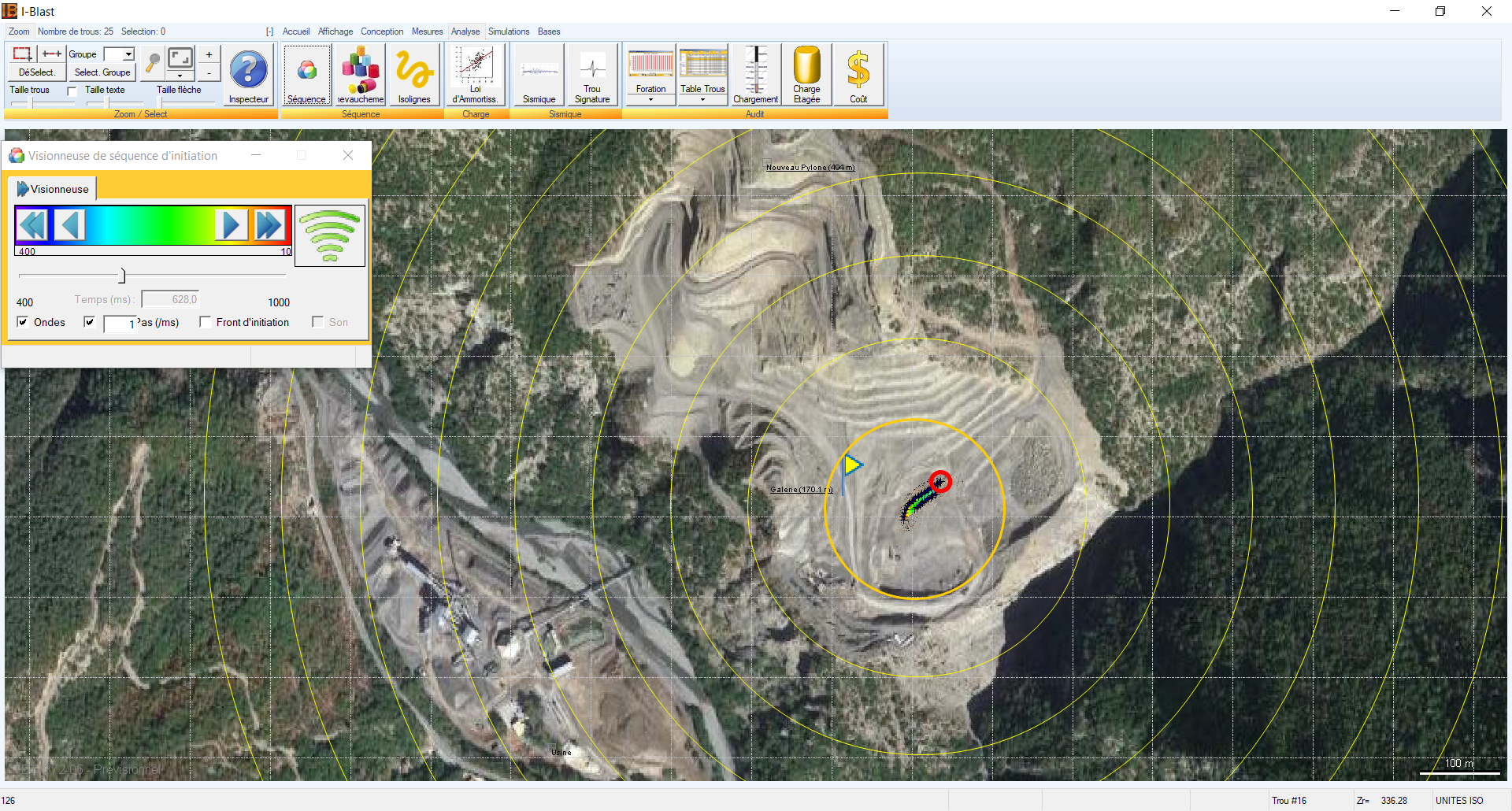Close the Visionneuse de séquence window
The height and width of the screenshot is (811, 1512).
(x=348, y=155)
